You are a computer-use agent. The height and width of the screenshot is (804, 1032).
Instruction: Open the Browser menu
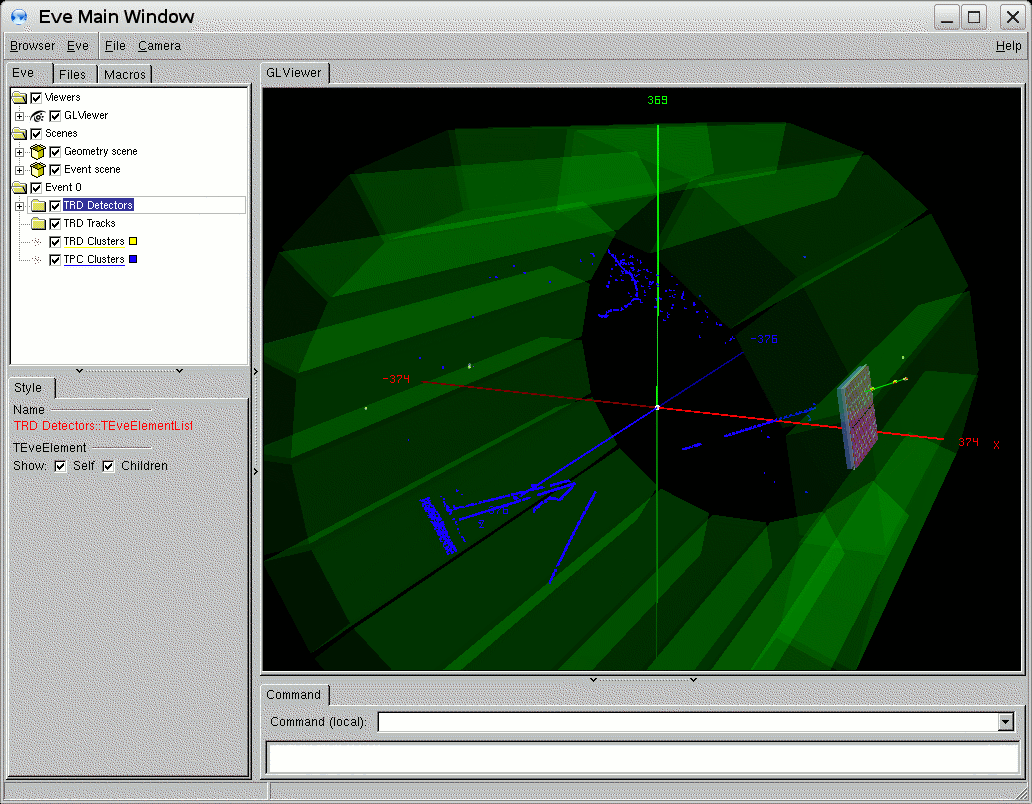[32, 45]
